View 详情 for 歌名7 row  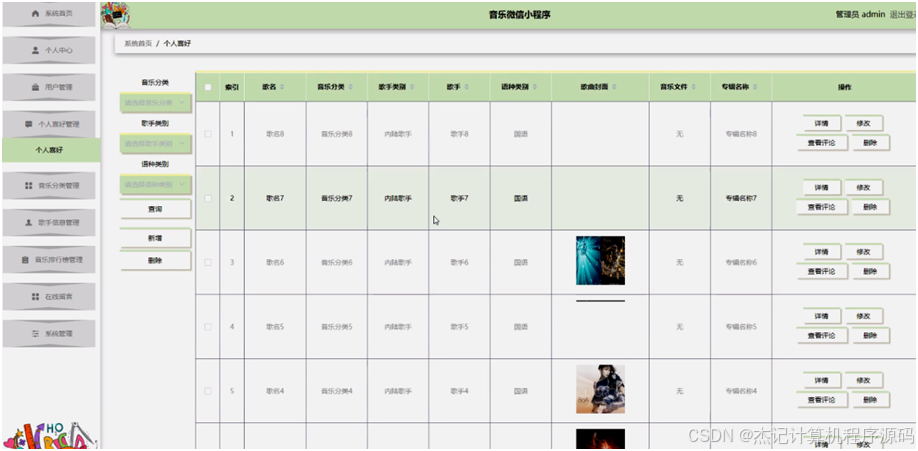822,188
